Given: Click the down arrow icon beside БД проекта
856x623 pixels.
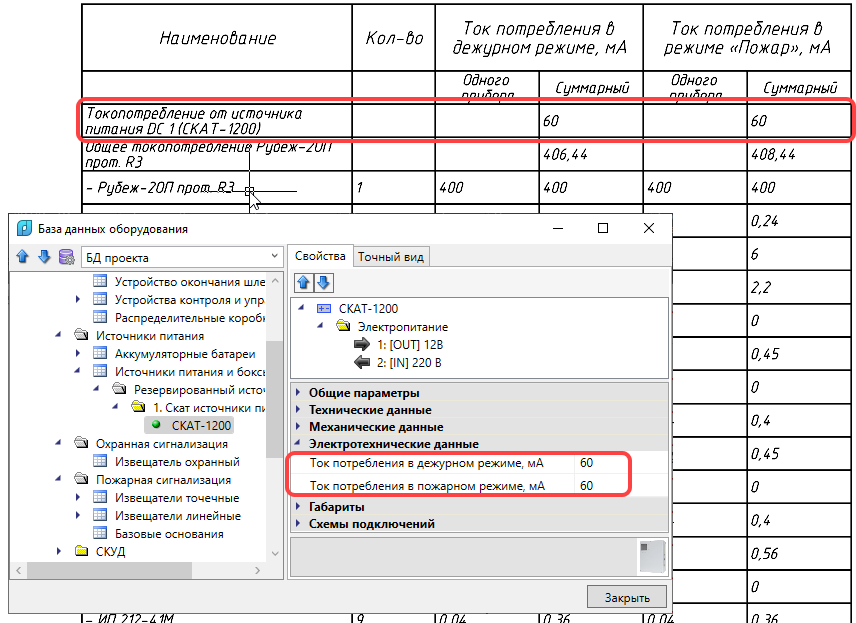Looking at the screenshot, I should [x=44, y=256].
